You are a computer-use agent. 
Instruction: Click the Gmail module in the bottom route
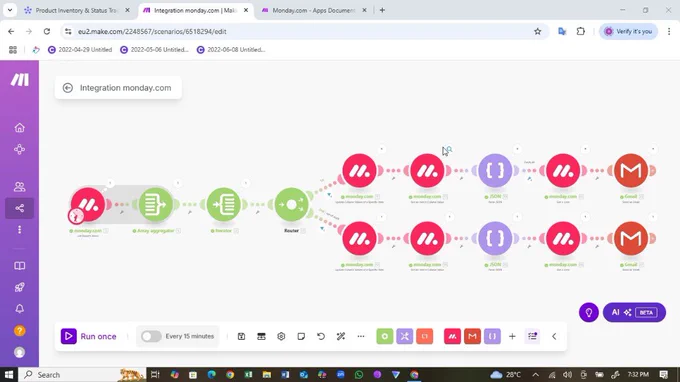click(x=631, y=238)
